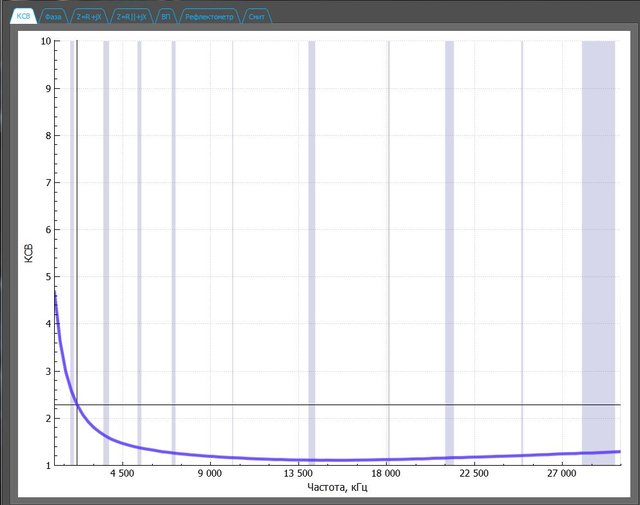The width and height of the screenshot is (640, 505).
Task: Switch to the Z=R||+jX tab
Action: (131, 17)
